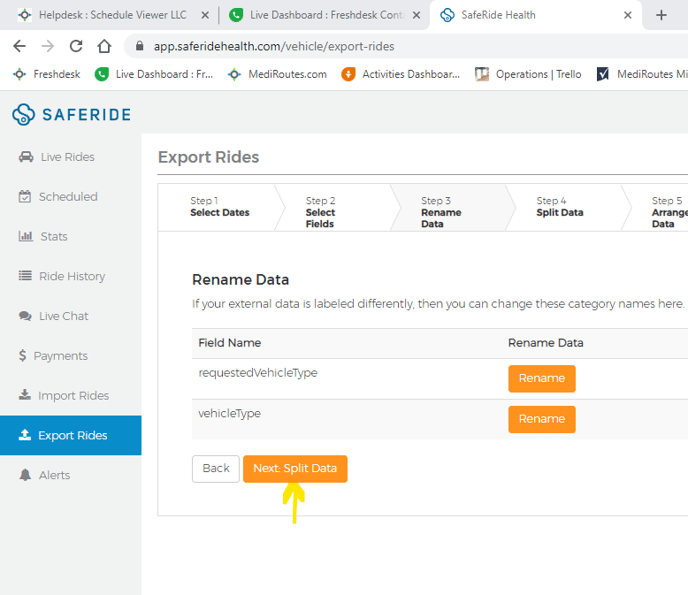
Task: Click the Live Rides car icon
Action: 25,157
